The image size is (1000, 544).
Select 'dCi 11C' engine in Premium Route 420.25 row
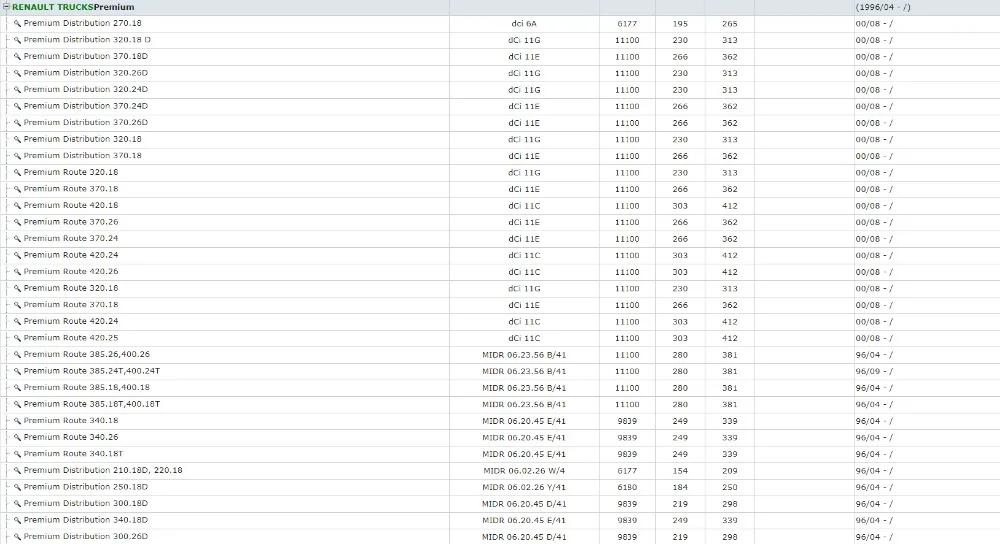524,339
